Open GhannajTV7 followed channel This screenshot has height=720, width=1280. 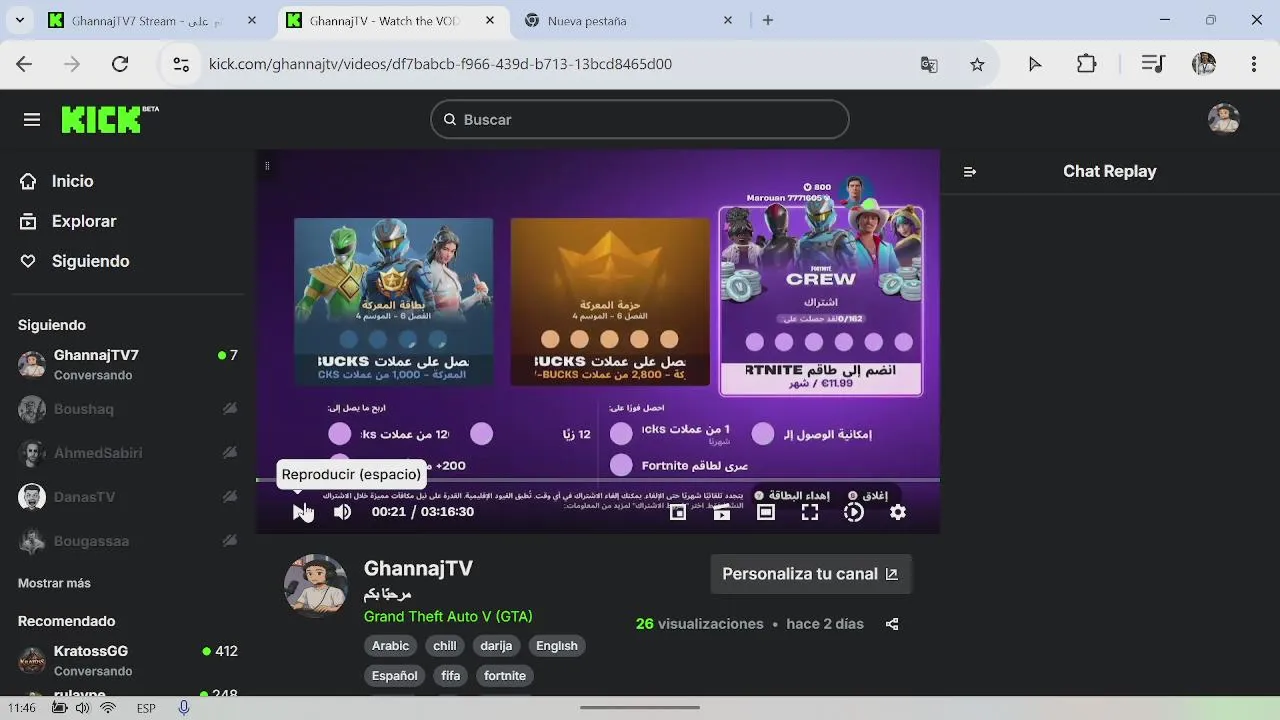pyautogui.click(x=128, y=365)
